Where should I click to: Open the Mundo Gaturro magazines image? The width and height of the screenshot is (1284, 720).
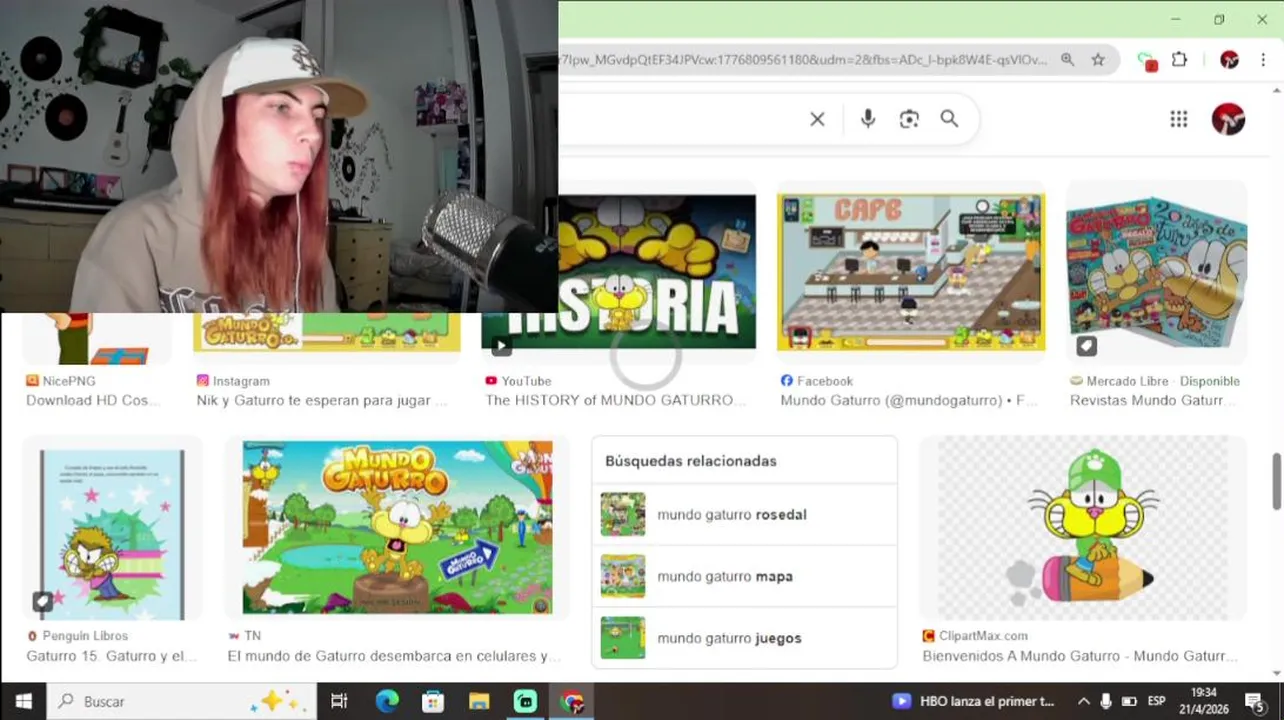tap(1156, 272)
